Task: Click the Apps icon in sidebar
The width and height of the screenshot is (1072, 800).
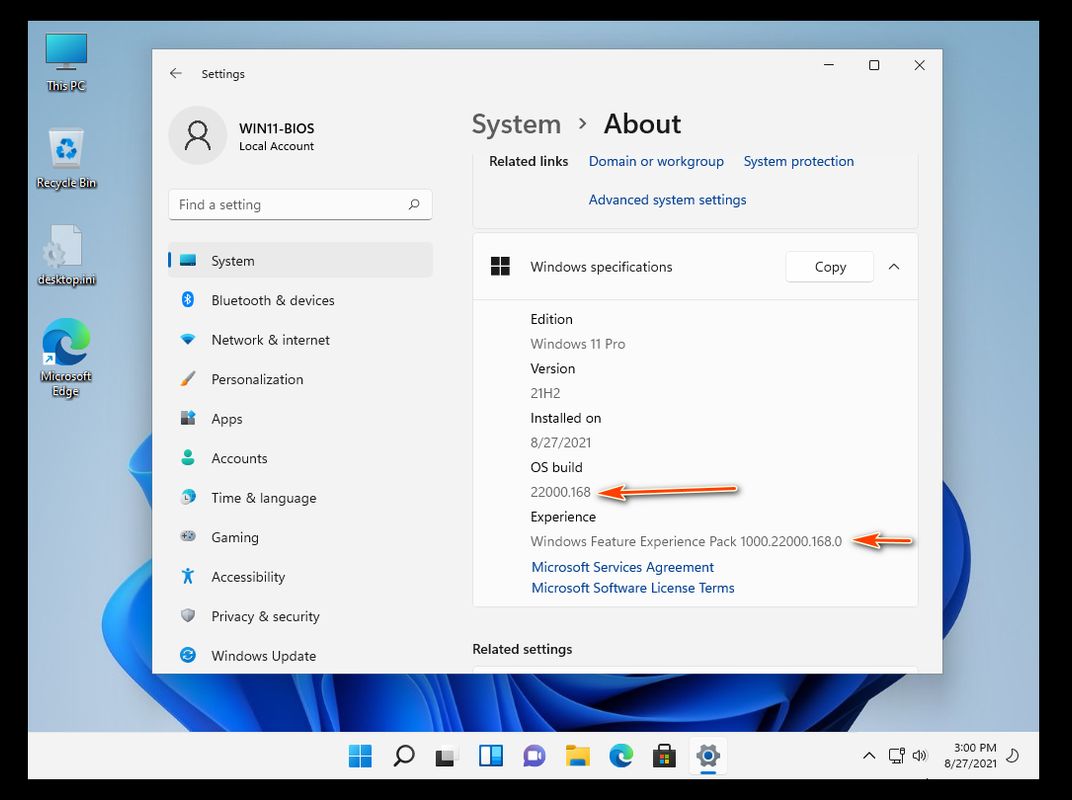Action: click(188, 418)
